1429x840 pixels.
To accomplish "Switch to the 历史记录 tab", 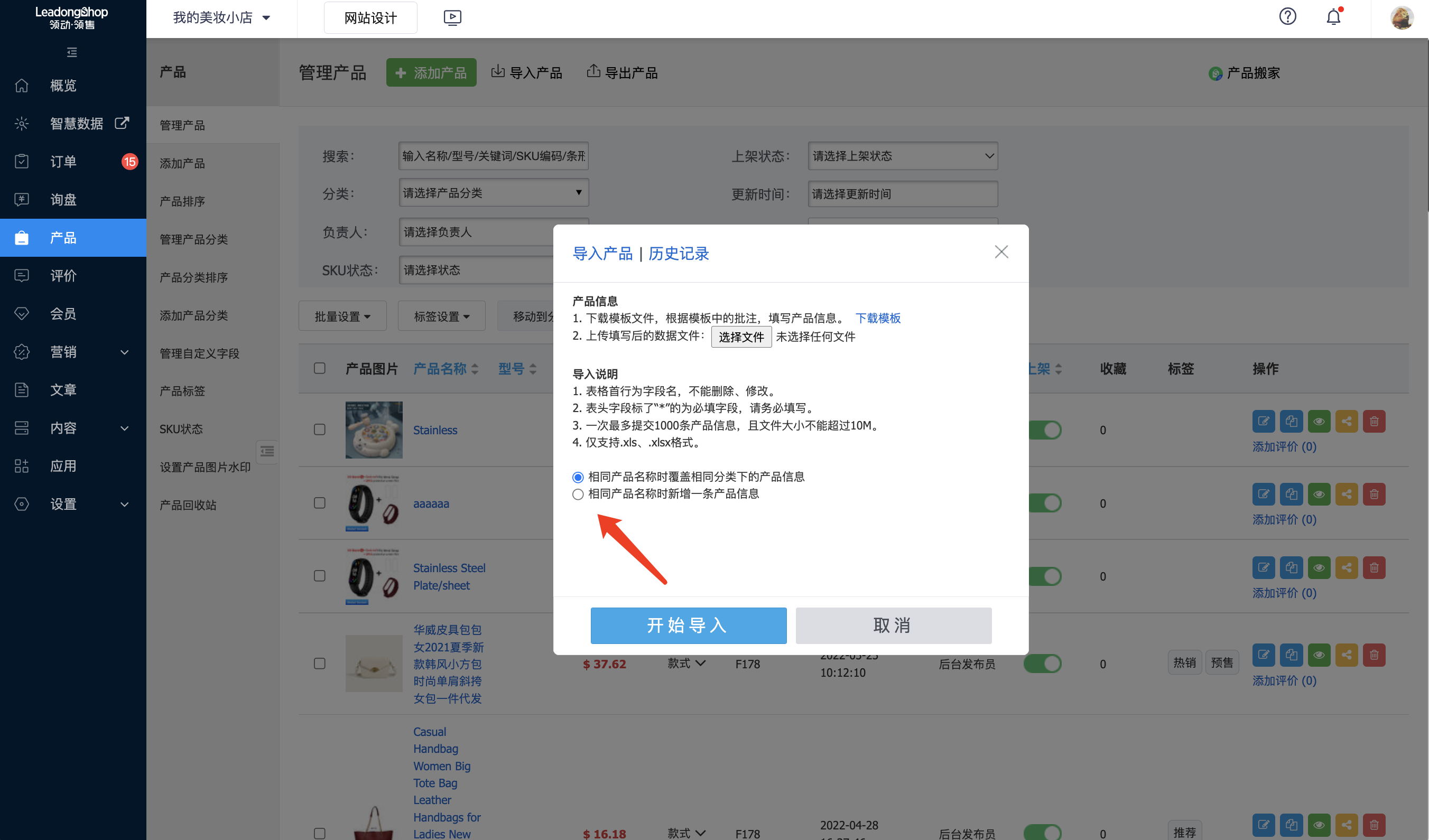I will [678, 254].
